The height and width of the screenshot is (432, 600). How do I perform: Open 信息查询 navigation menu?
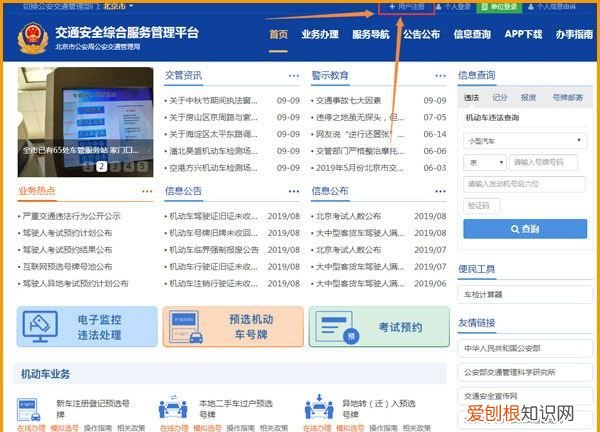tap(472, 34)
